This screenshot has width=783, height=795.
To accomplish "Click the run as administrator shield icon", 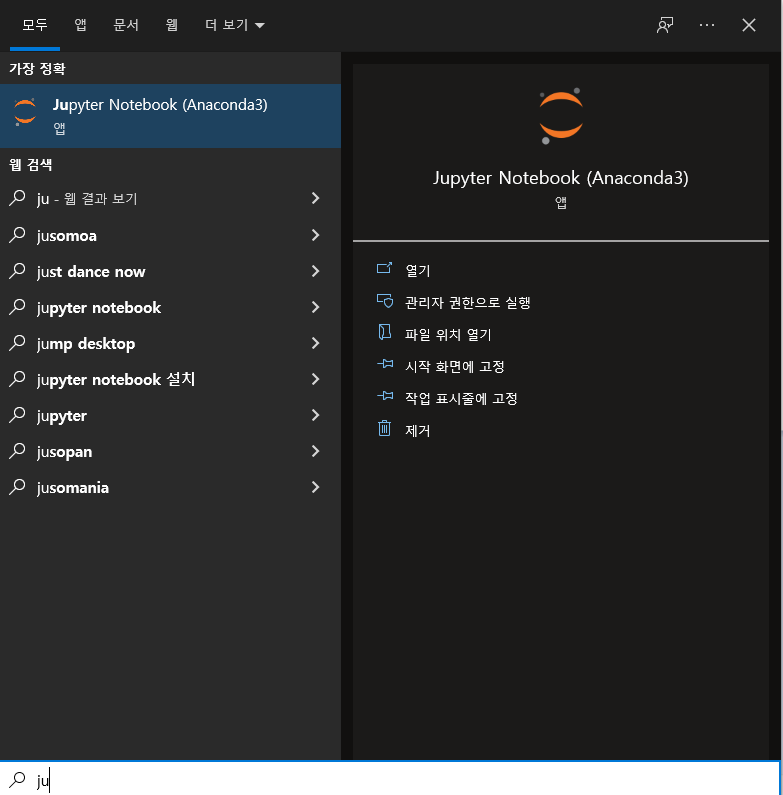I will pos(384,301).
